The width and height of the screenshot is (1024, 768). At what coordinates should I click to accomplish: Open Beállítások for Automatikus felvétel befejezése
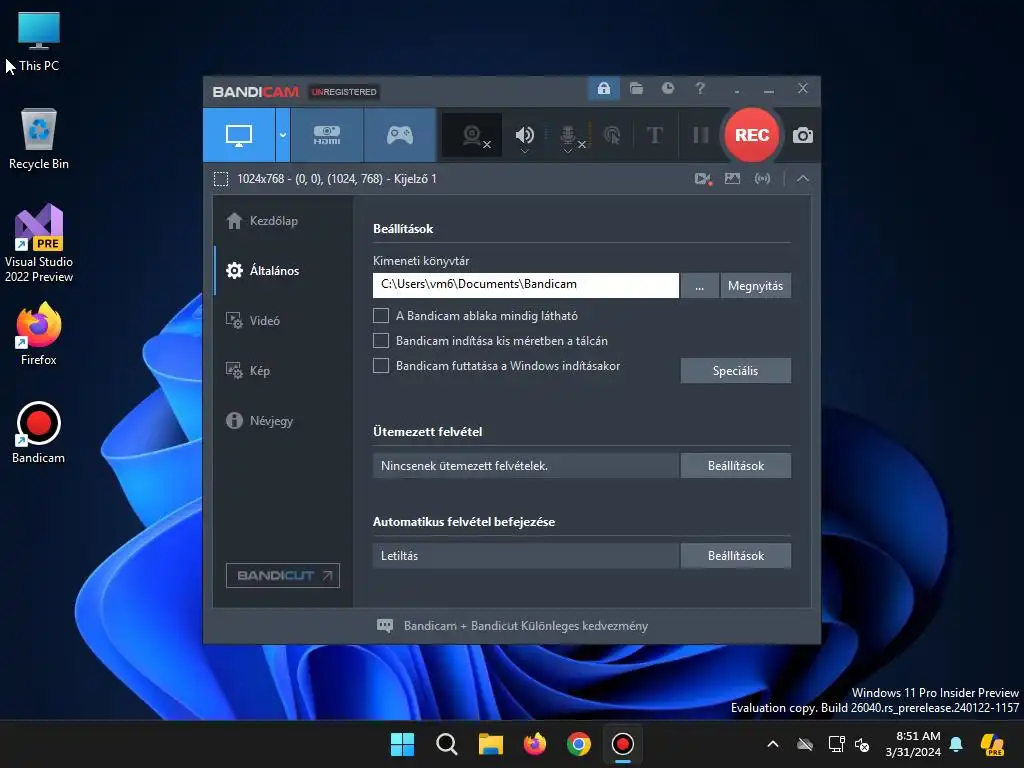coord(735,556)
